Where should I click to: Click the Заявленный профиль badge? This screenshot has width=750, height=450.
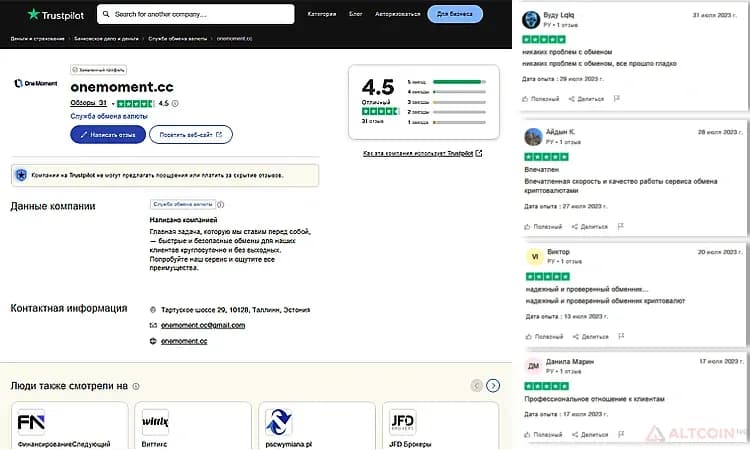point(99,70)
